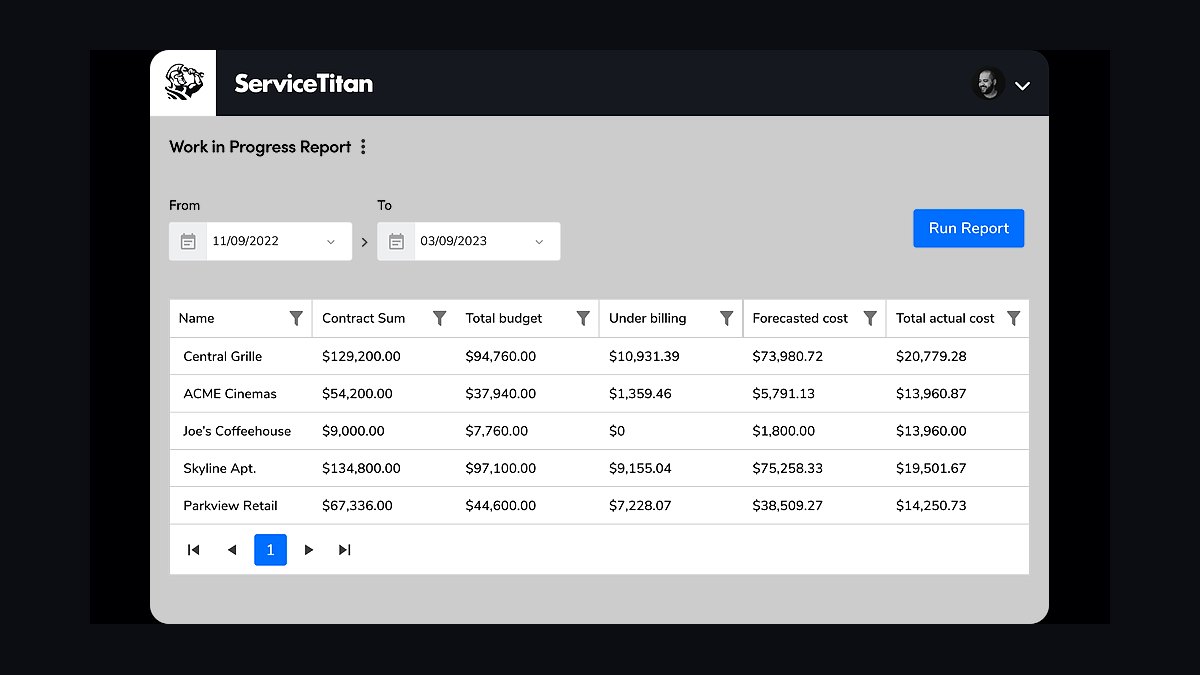Image resolution: width=1200 pixels, height=675 pixels.
Task: Go to the next page
Action: point(309,550)
